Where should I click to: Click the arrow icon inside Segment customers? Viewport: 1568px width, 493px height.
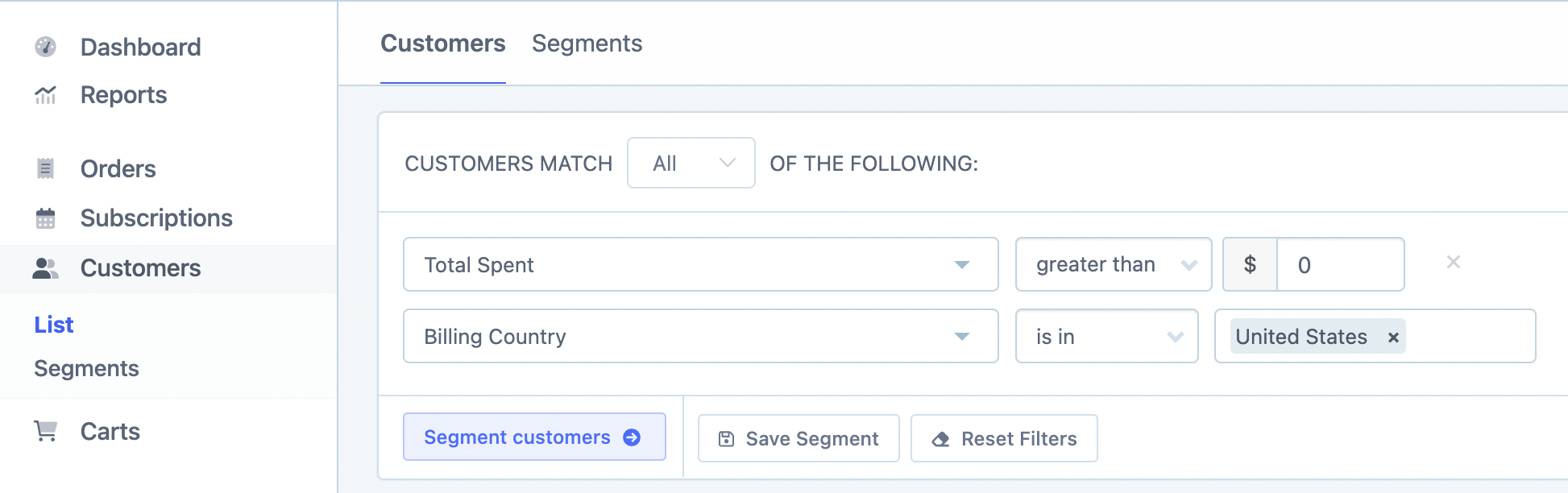[x=631, y=437]
